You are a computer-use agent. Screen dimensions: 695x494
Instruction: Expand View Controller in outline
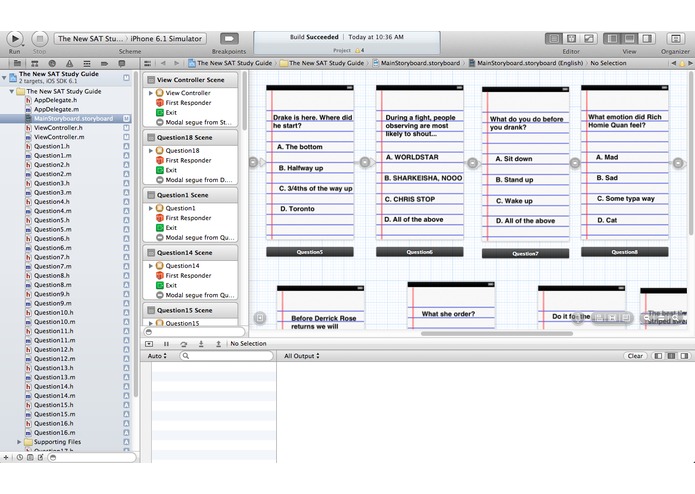151,93
